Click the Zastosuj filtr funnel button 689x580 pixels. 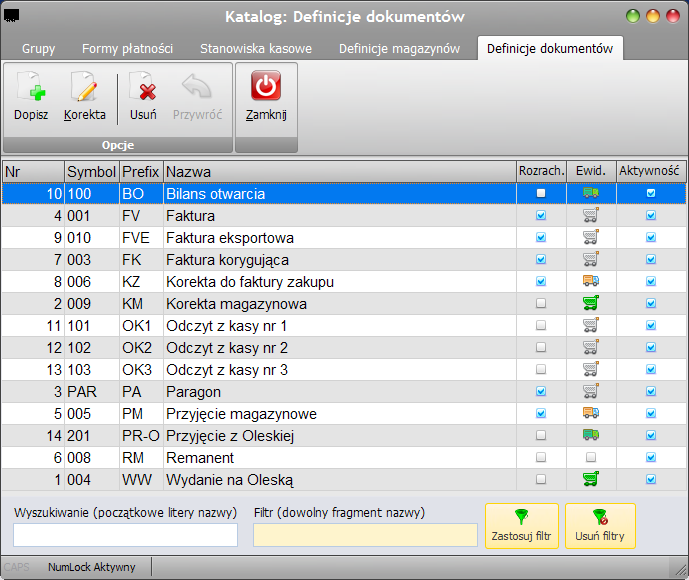coord(522,526)
